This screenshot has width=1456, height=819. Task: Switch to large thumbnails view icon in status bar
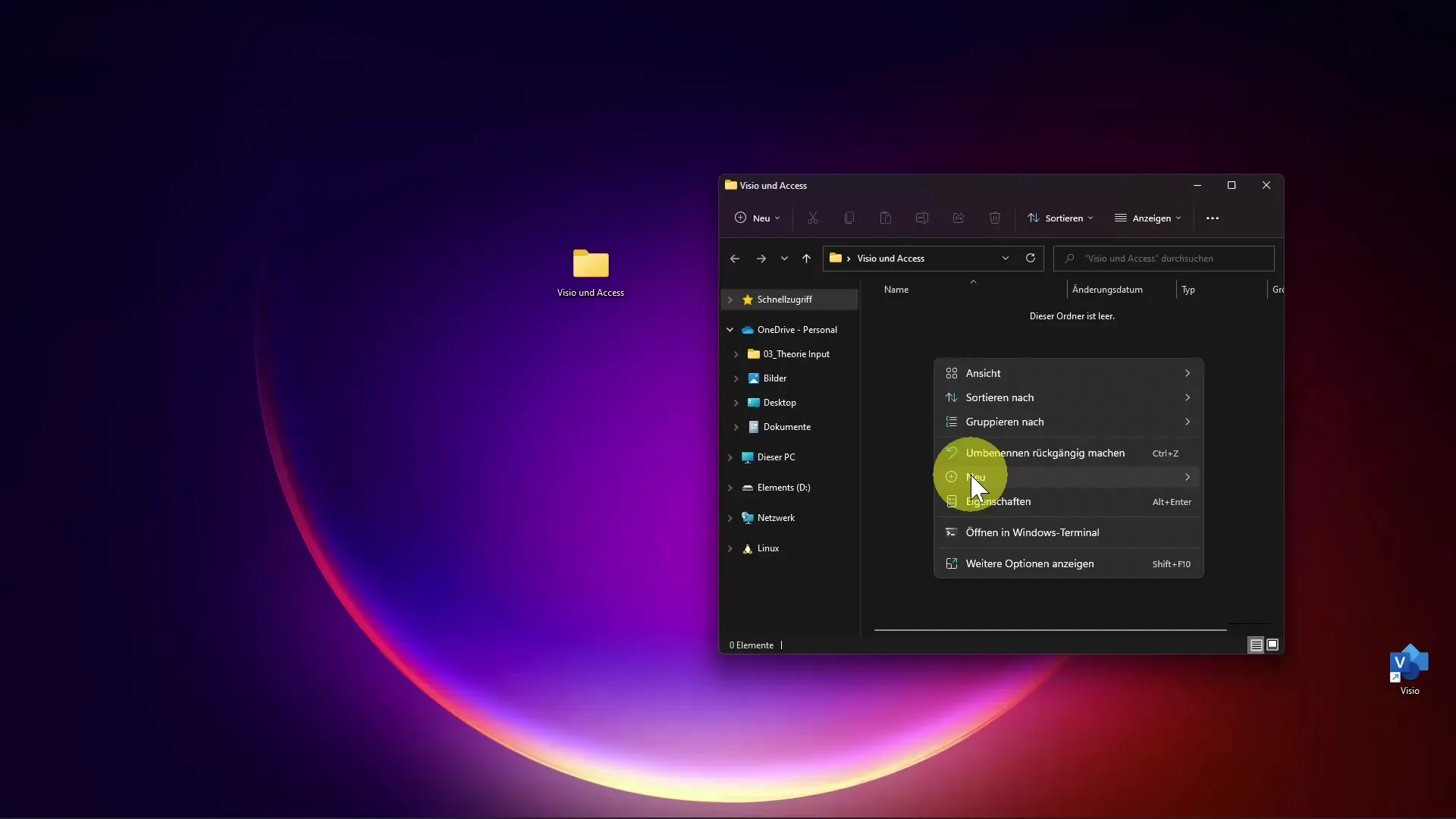[1272, 645]
